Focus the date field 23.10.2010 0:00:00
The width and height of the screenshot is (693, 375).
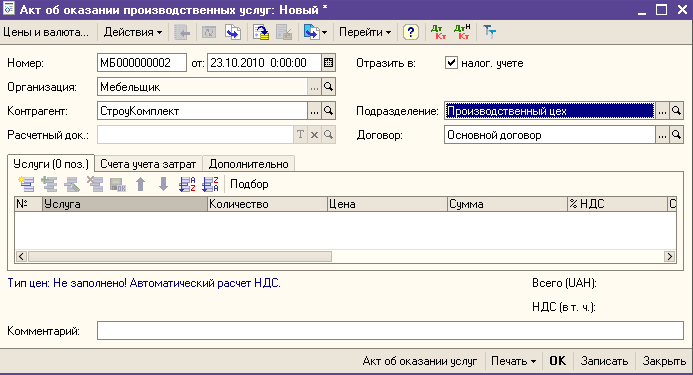click(264, 63)
